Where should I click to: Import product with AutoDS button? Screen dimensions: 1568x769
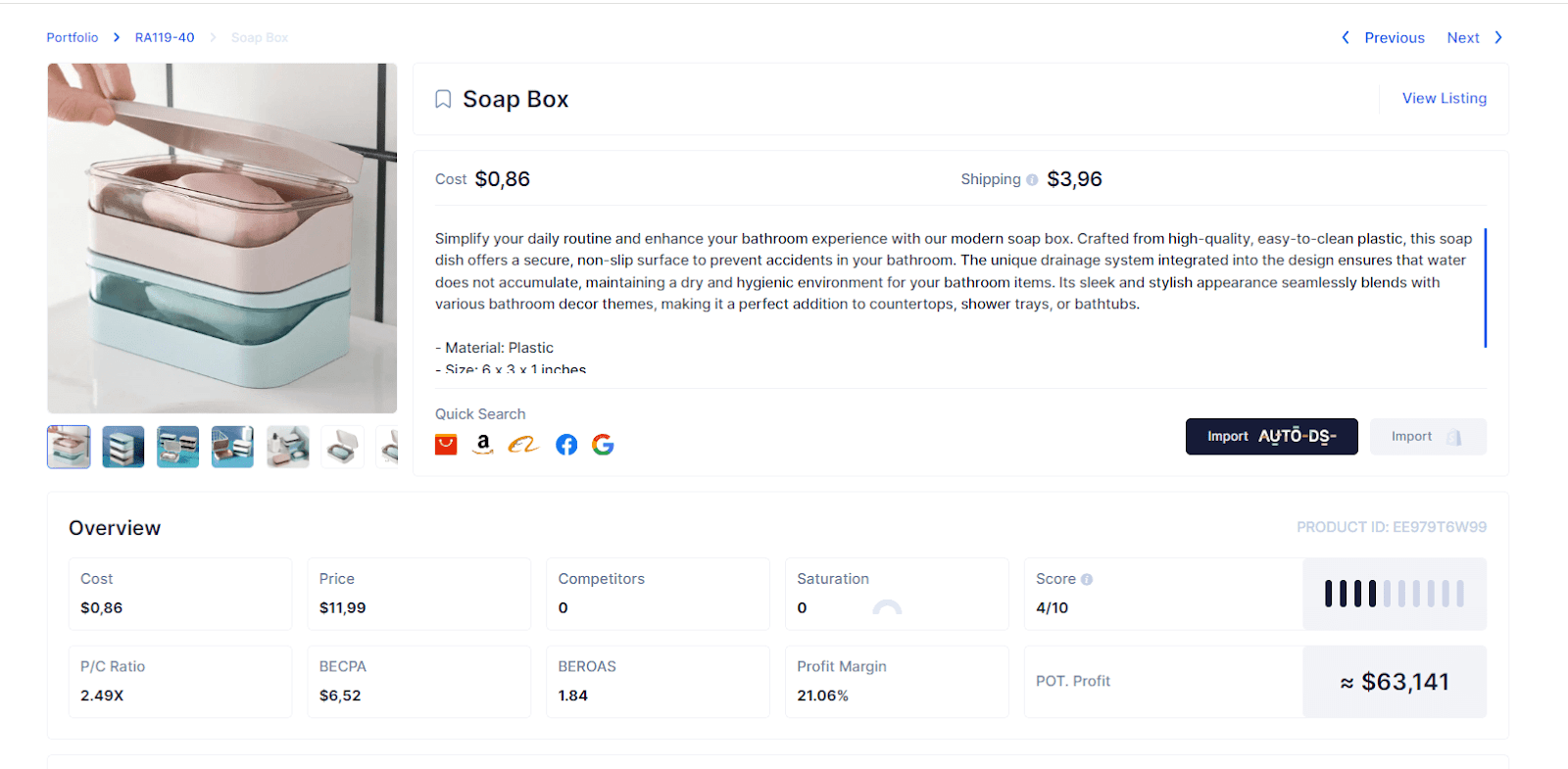[1272, 437]
